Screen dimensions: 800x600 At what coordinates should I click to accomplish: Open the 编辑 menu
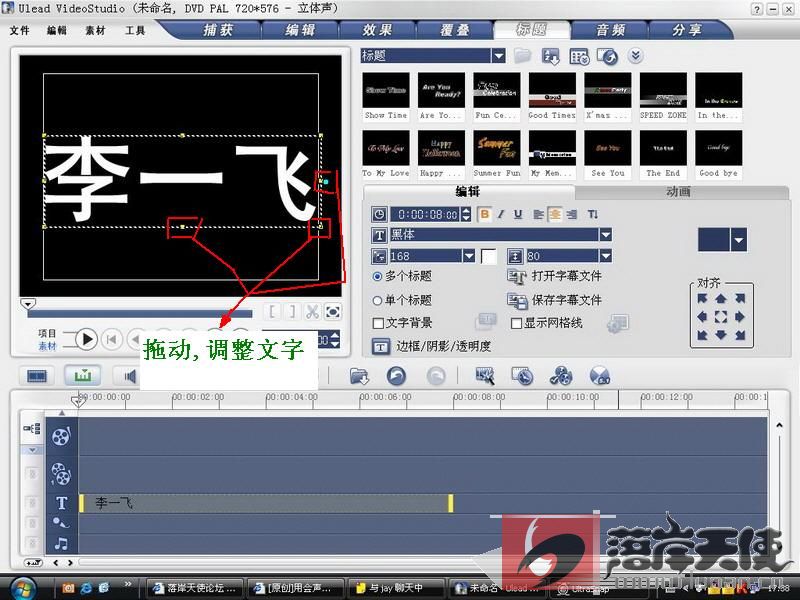pyautogui.click(x=57, y=31)
